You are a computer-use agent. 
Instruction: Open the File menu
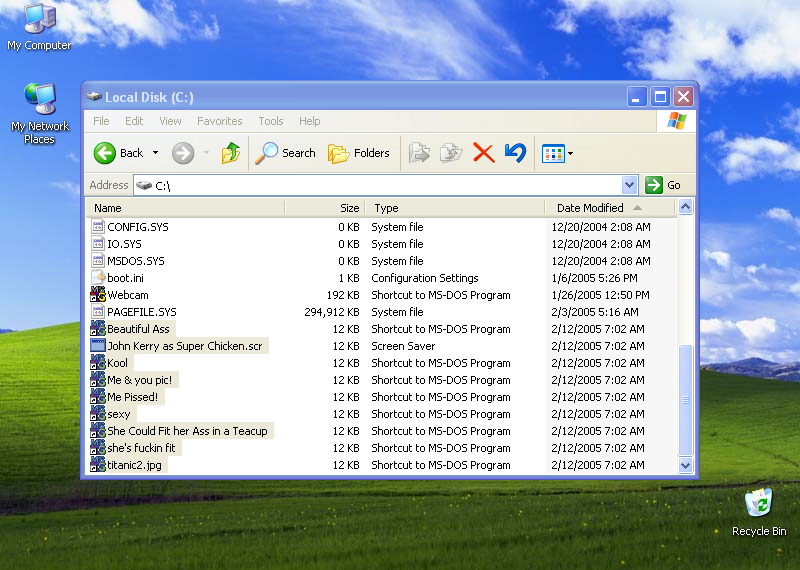click(x=101, y=121)
